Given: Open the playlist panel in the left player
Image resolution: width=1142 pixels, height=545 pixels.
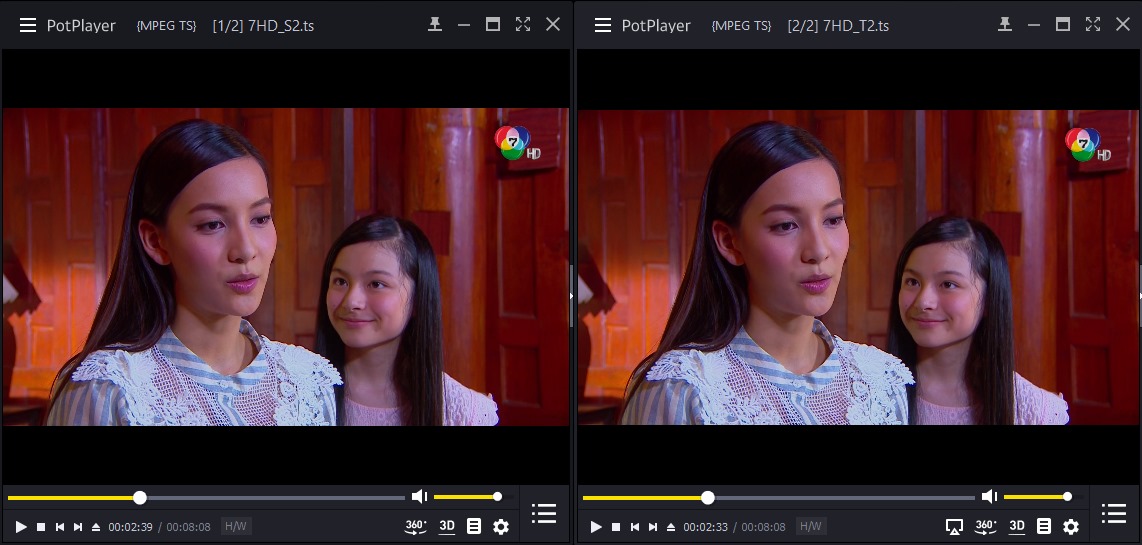Looking at the screenshot, I should pyautogui.click(x=544, y=513).
